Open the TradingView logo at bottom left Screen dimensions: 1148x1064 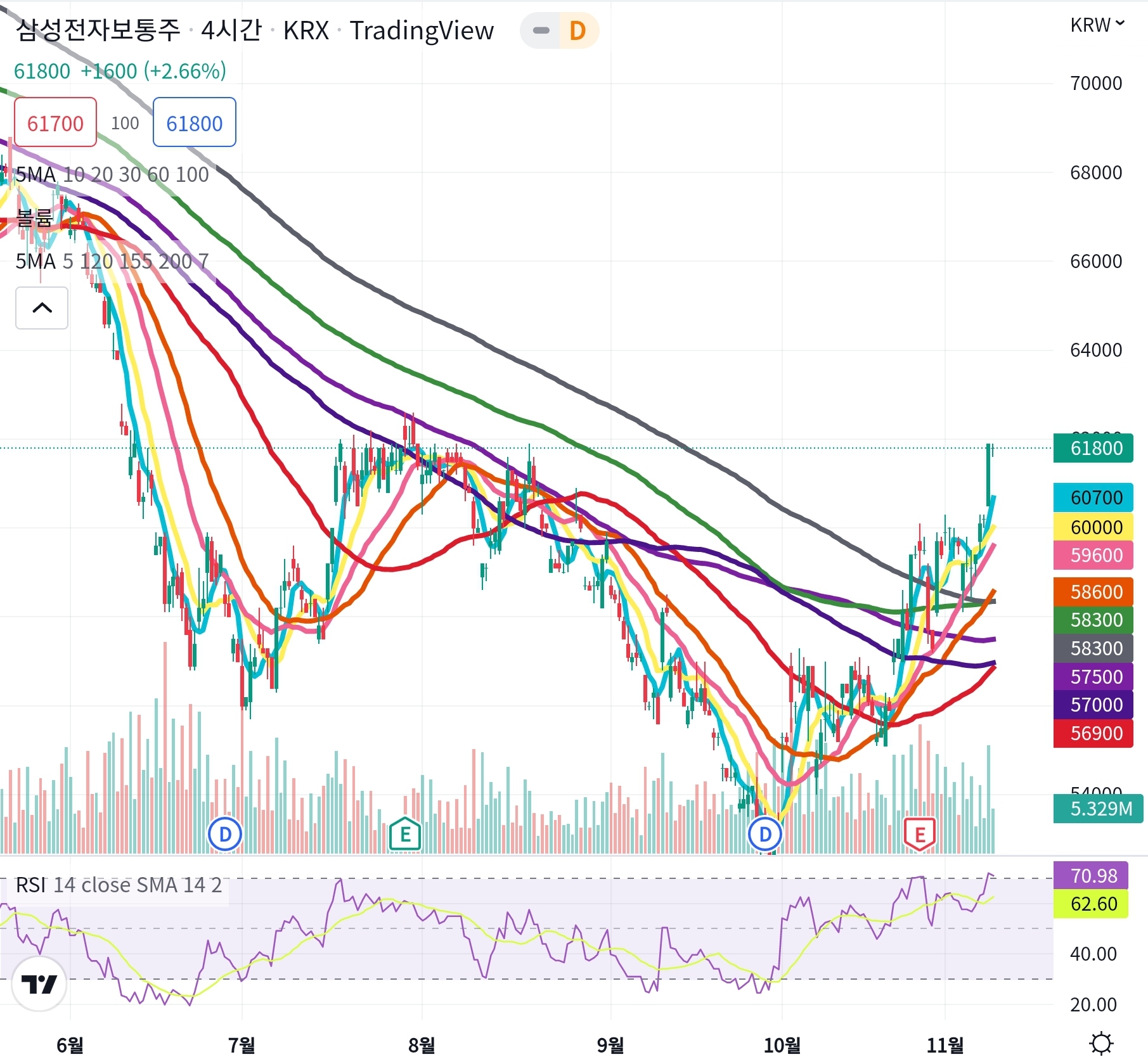click(x=39, y=984)
